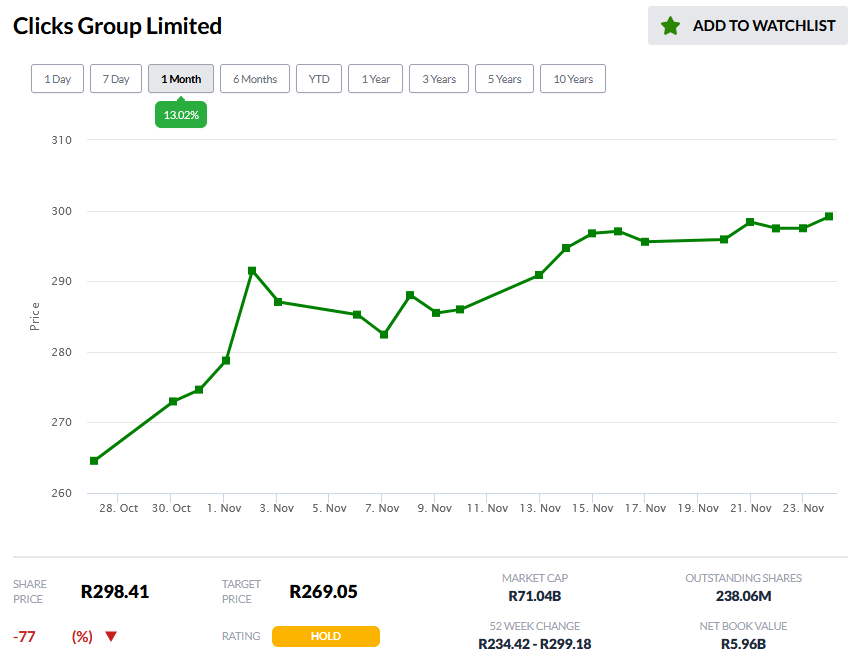Show the 10 Years chart

coord(573,79)
